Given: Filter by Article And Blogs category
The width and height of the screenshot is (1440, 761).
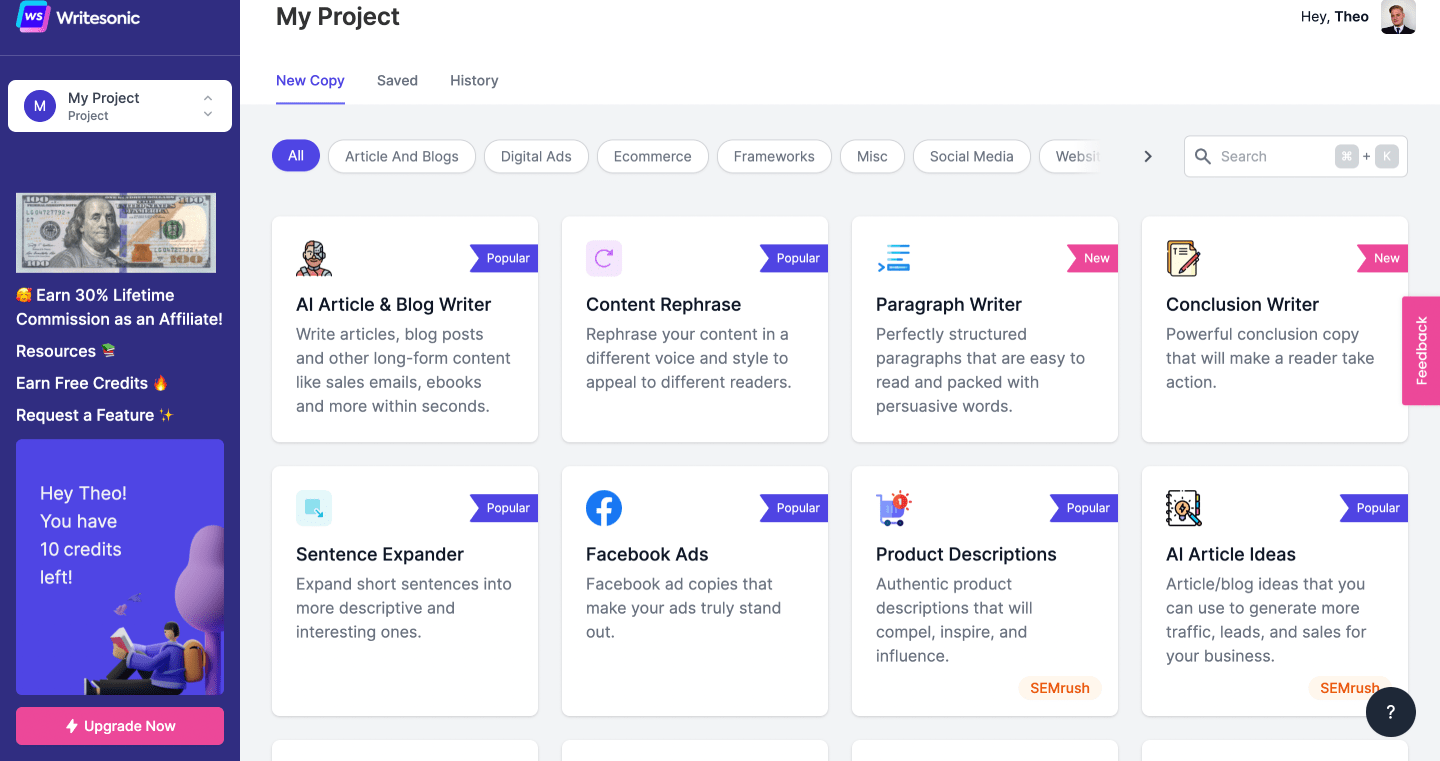Looking at the screenshot, I should tap(402, 156).
